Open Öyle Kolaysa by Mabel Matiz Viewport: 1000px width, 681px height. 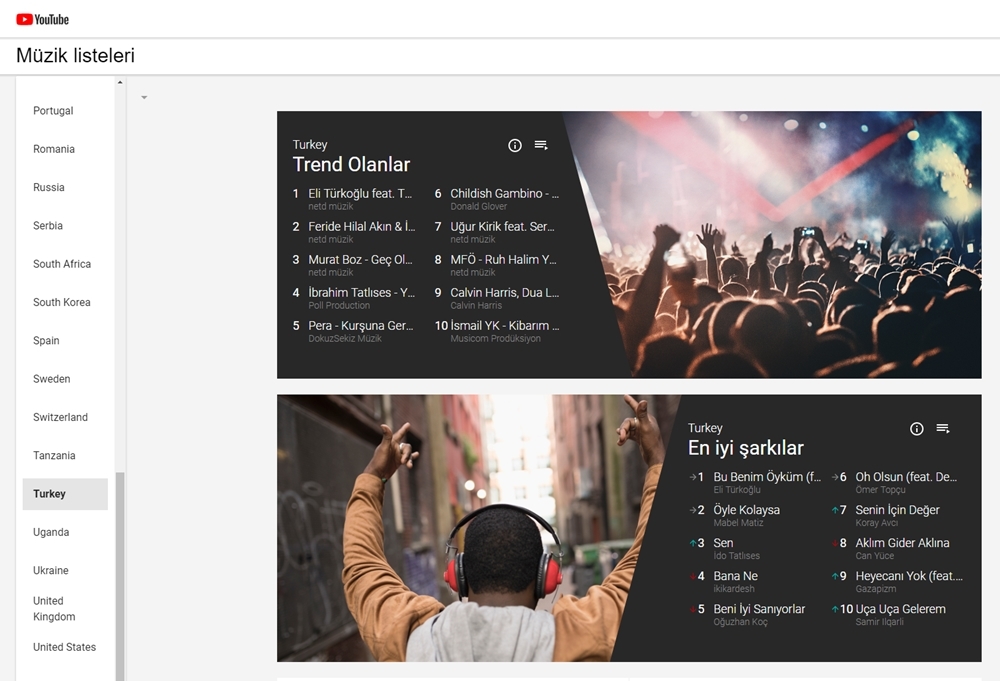(x=746, y=510)
